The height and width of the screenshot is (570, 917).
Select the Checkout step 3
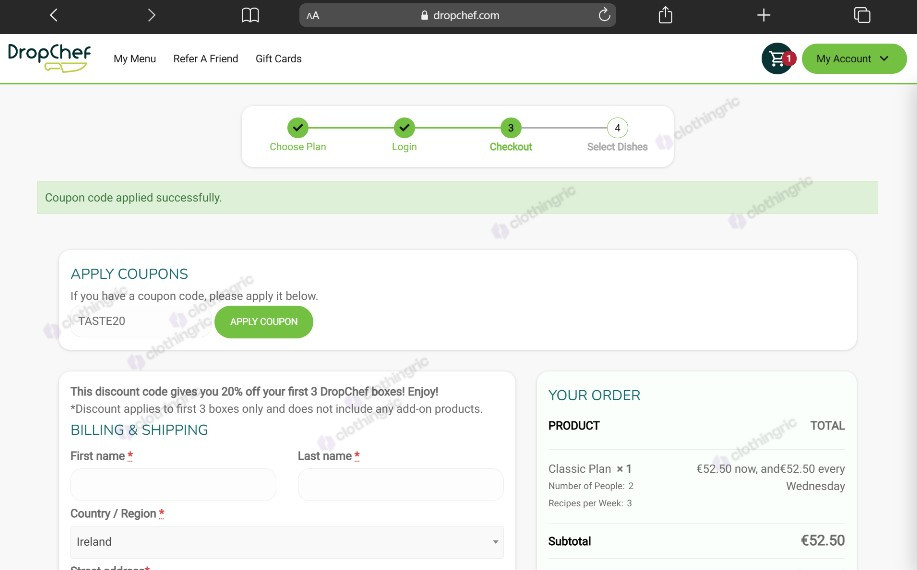point(511,135)
